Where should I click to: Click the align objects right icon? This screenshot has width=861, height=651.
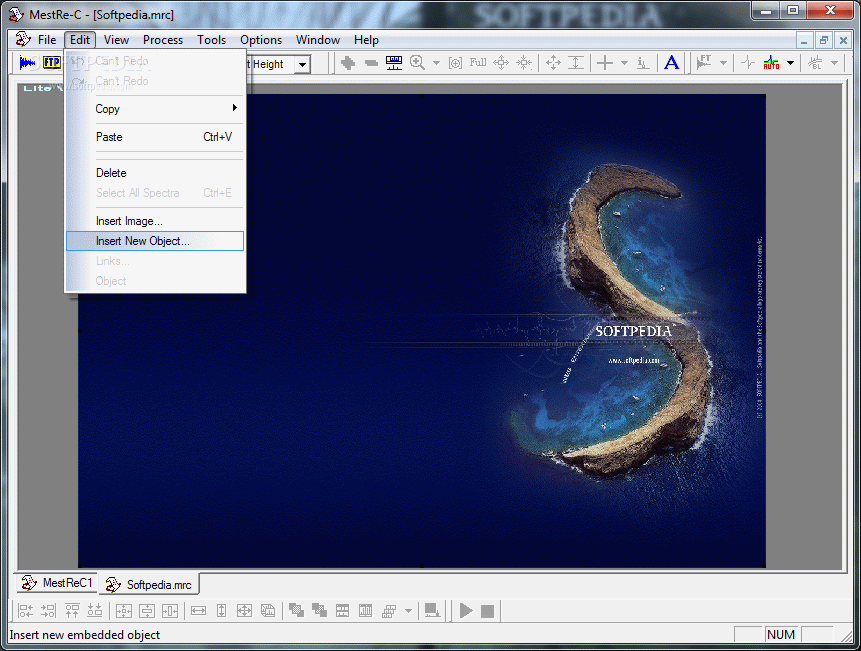click(48, 611)
